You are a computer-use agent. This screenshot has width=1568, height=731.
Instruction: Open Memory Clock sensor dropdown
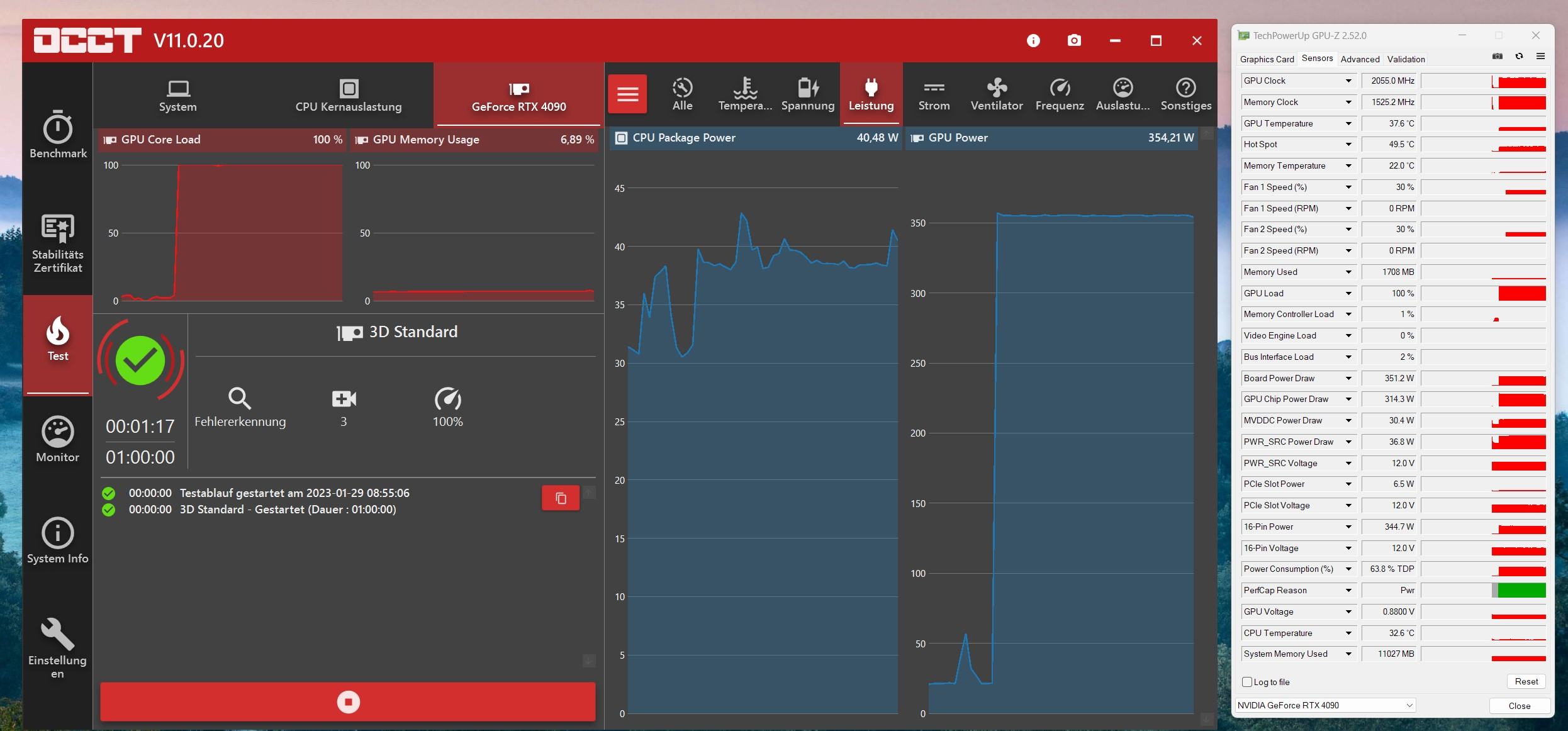click(1348, 103)
